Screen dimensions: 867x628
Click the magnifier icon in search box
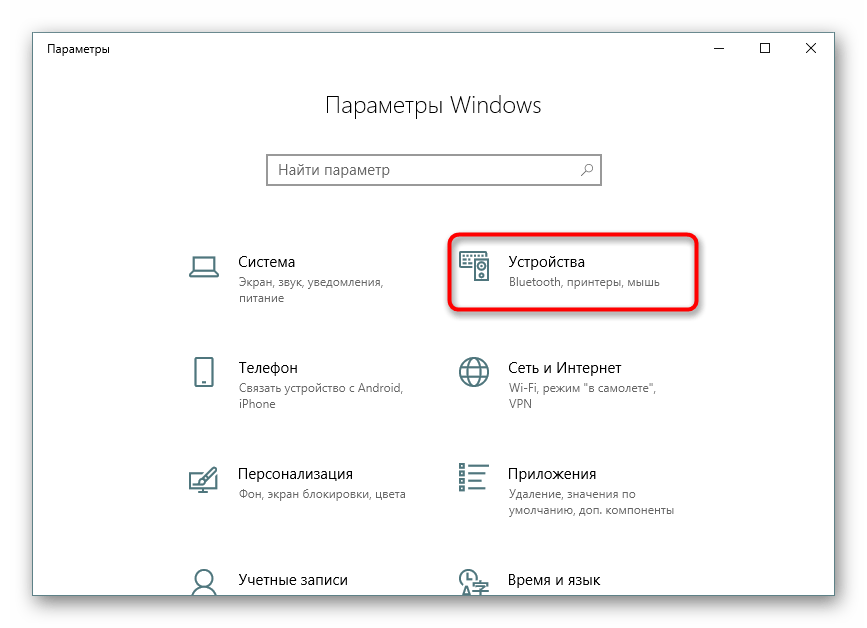587,170
